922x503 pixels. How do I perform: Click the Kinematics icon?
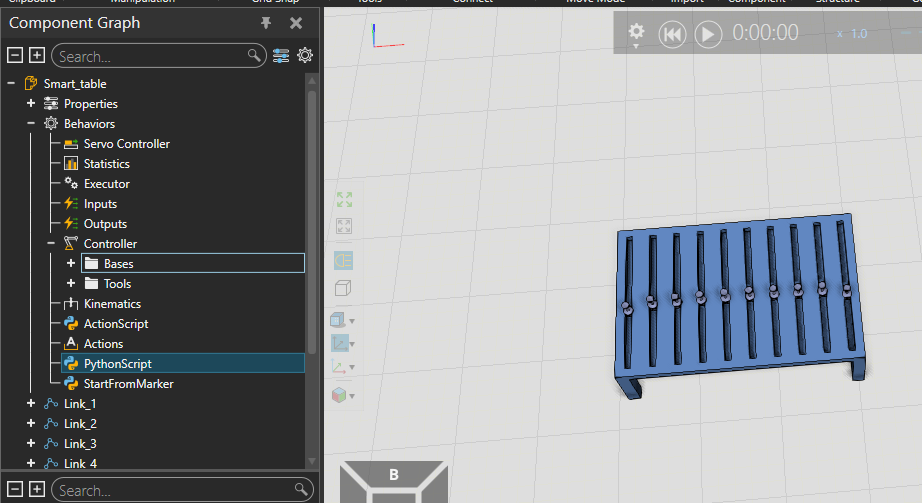pos(71,304)
